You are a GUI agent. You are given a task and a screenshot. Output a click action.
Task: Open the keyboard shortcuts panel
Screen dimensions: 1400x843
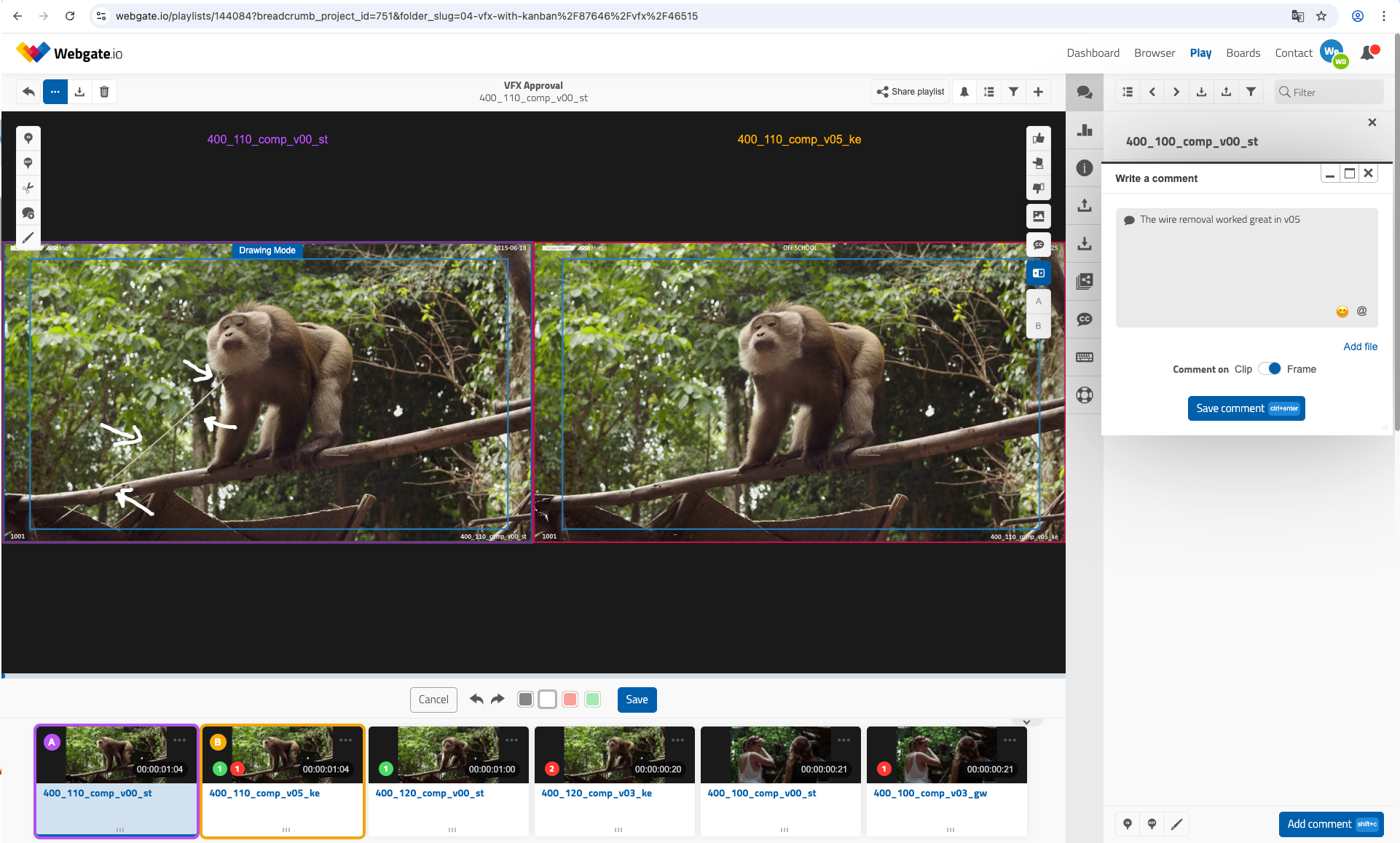pyautogui.click(x=1084, y=357)
